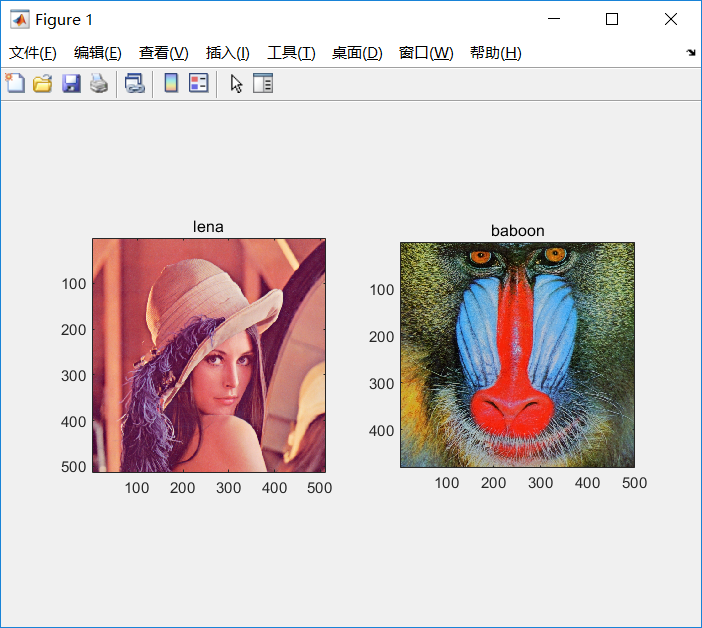Toggle the Edit Plot arrow tool
This screenshot has height=628, width=702.
[x=236, y=84]
